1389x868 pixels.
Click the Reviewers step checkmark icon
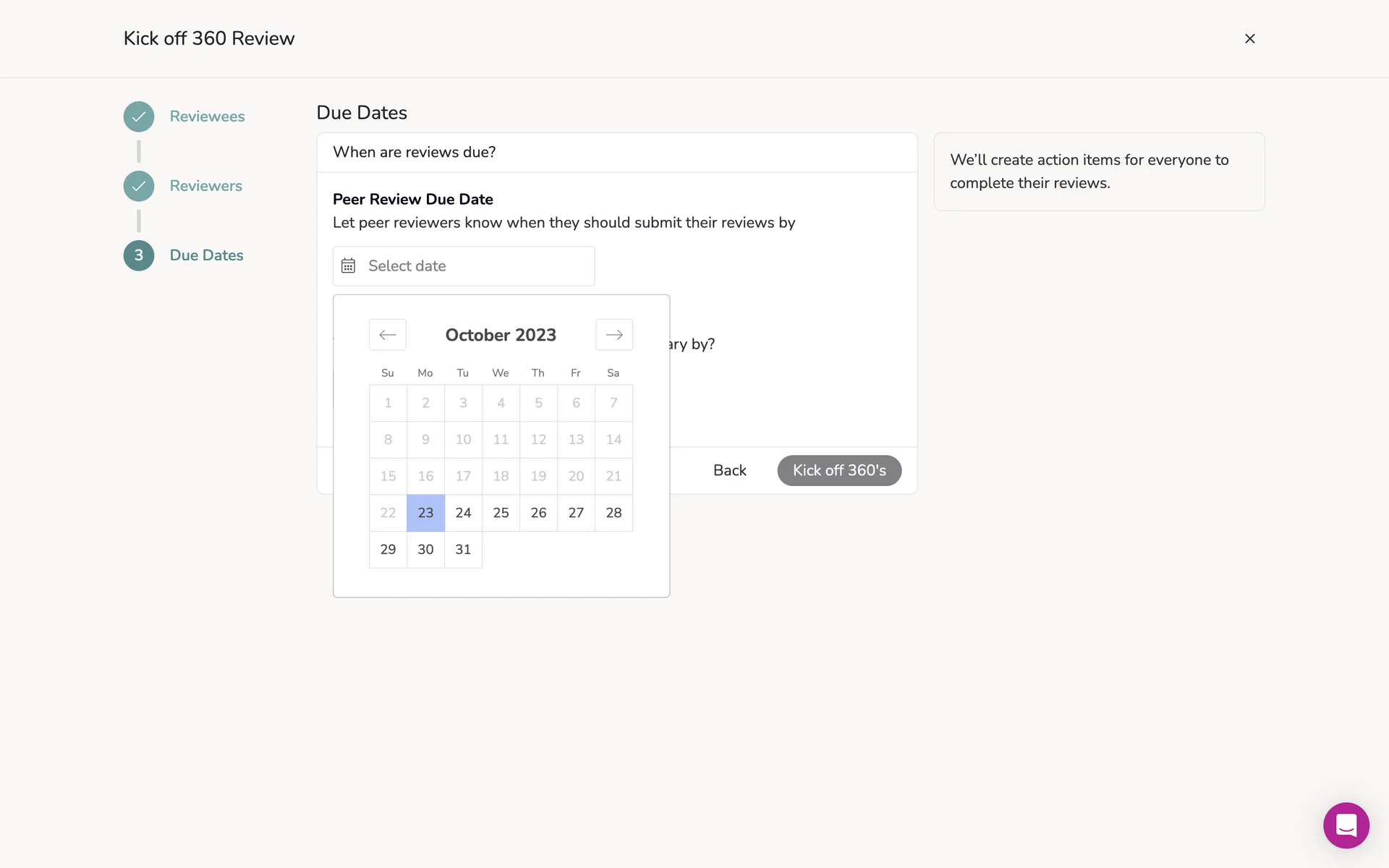139,186
